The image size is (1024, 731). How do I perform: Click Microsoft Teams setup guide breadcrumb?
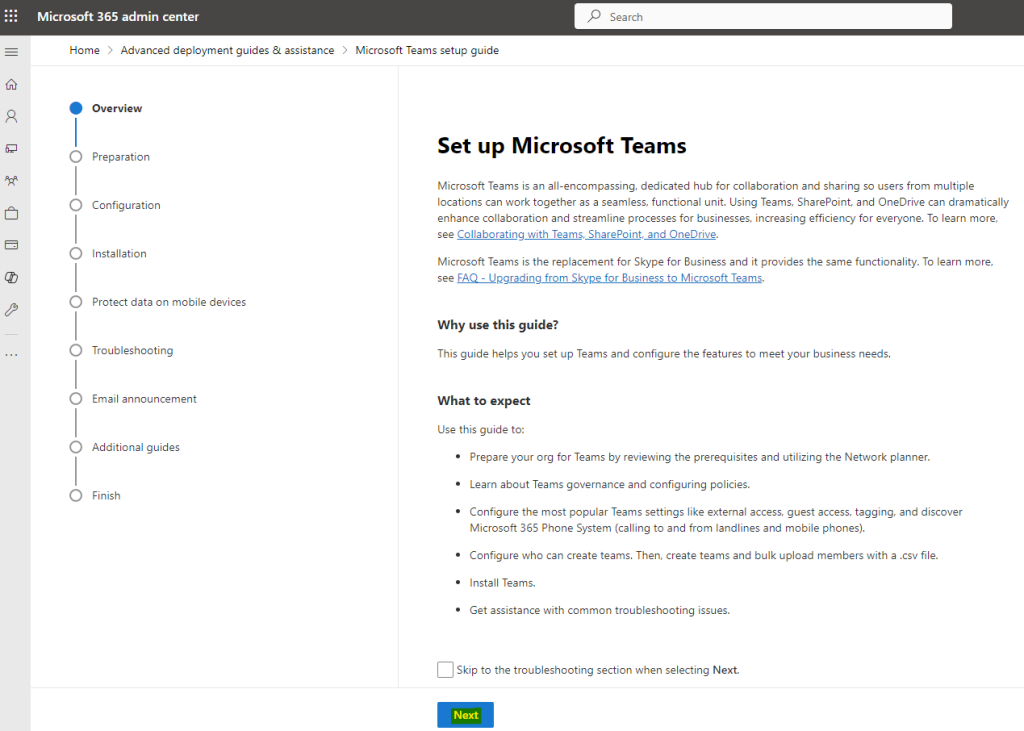(x=427, y=50)
